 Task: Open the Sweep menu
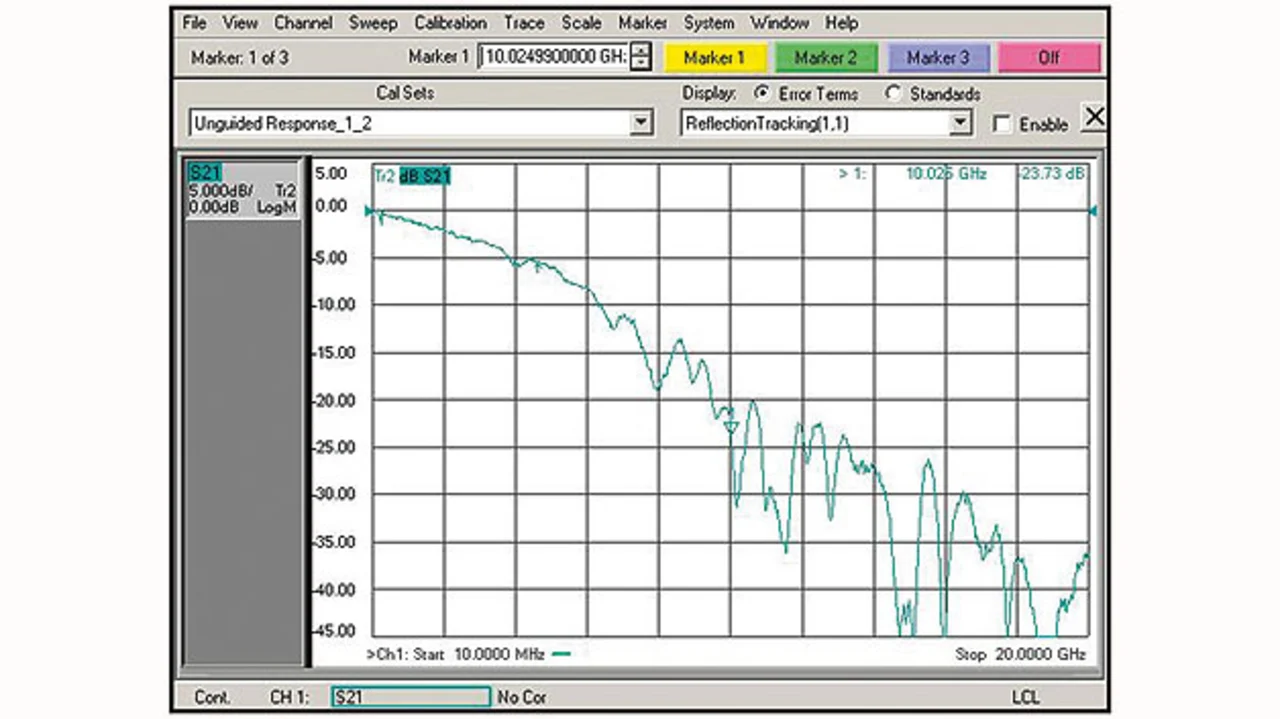(373, 22)
